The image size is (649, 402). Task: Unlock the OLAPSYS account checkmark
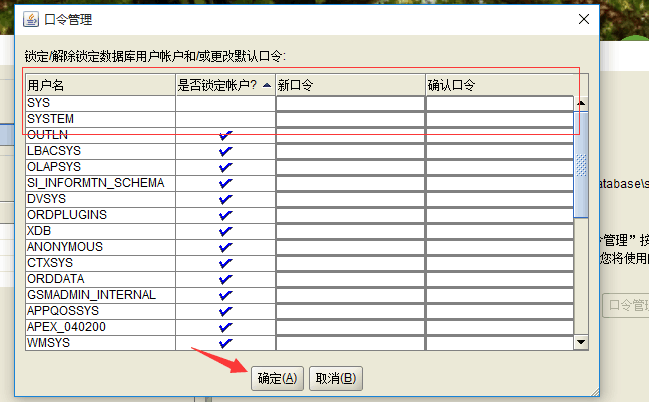(x=226, y=168)
